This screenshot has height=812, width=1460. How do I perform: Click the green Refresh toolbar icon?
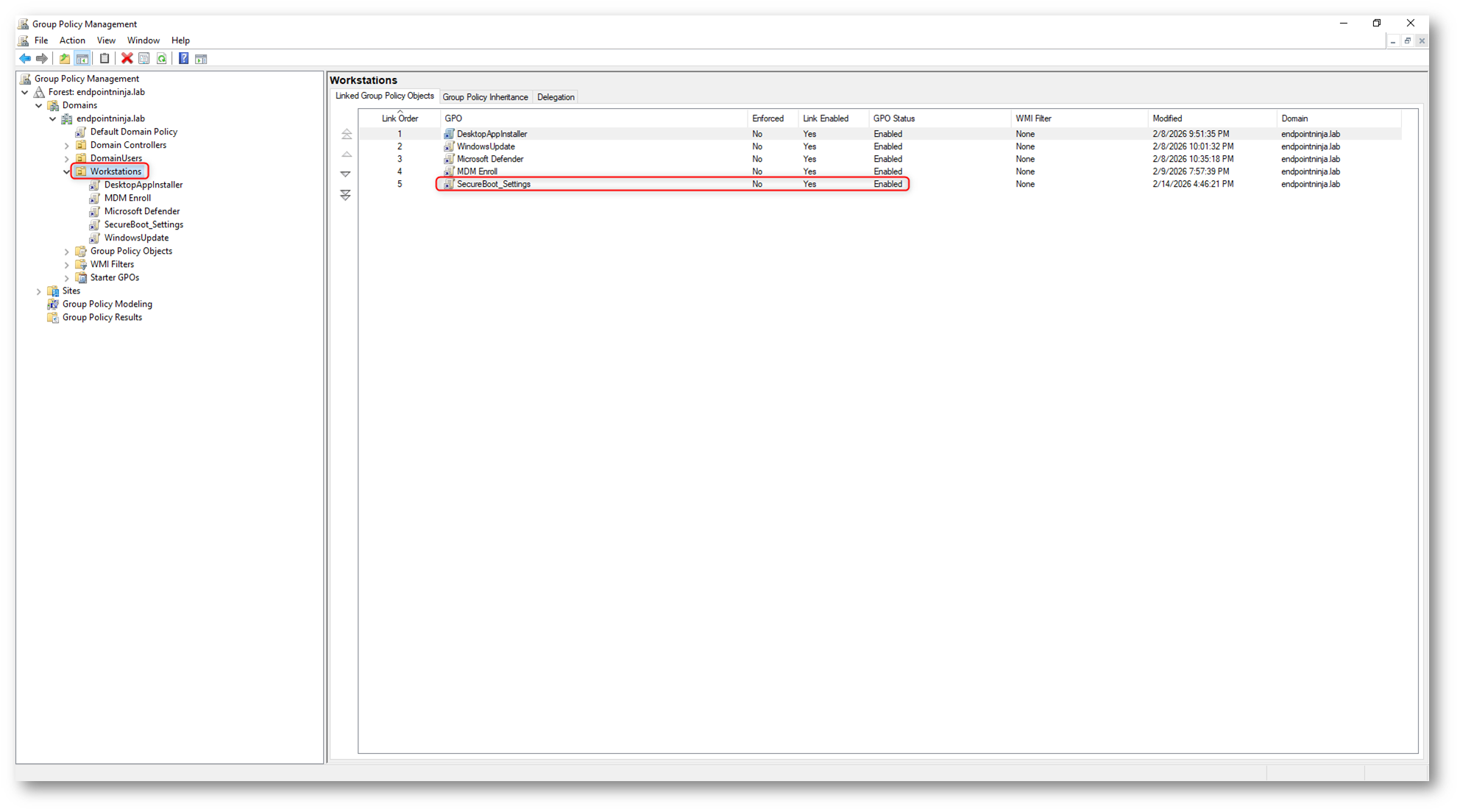pyautogui.click(x=162, y=59)
